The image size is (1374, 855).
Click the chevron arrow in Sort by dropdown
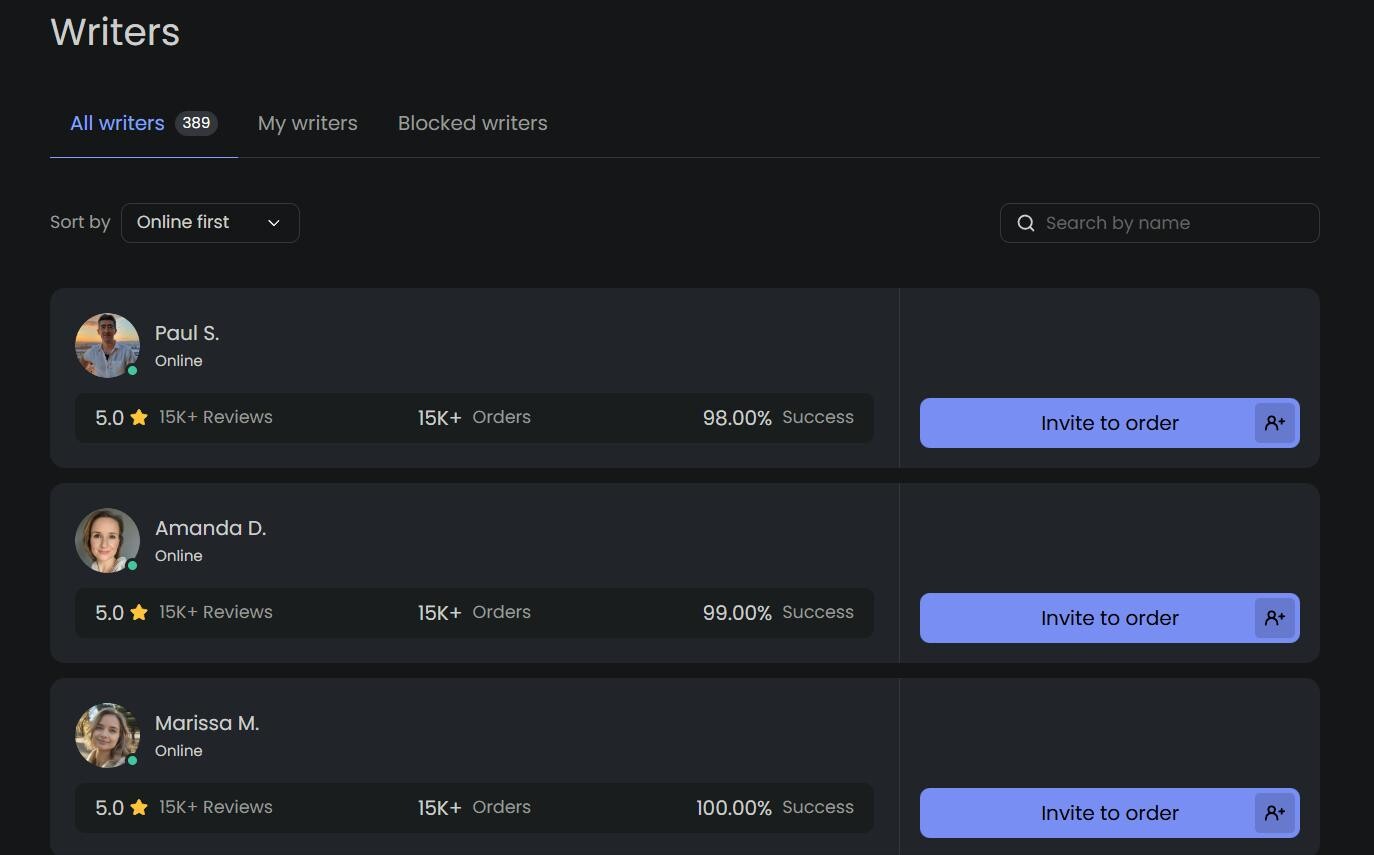tap(274, 223)
